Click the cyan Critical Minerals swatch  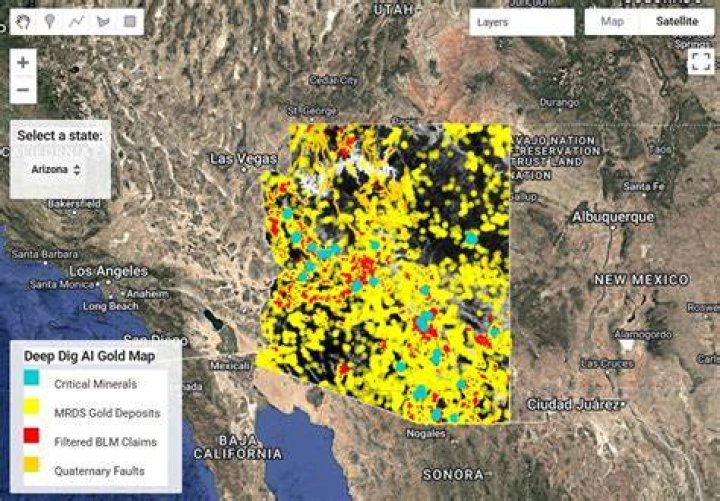(x=31, y=377)
